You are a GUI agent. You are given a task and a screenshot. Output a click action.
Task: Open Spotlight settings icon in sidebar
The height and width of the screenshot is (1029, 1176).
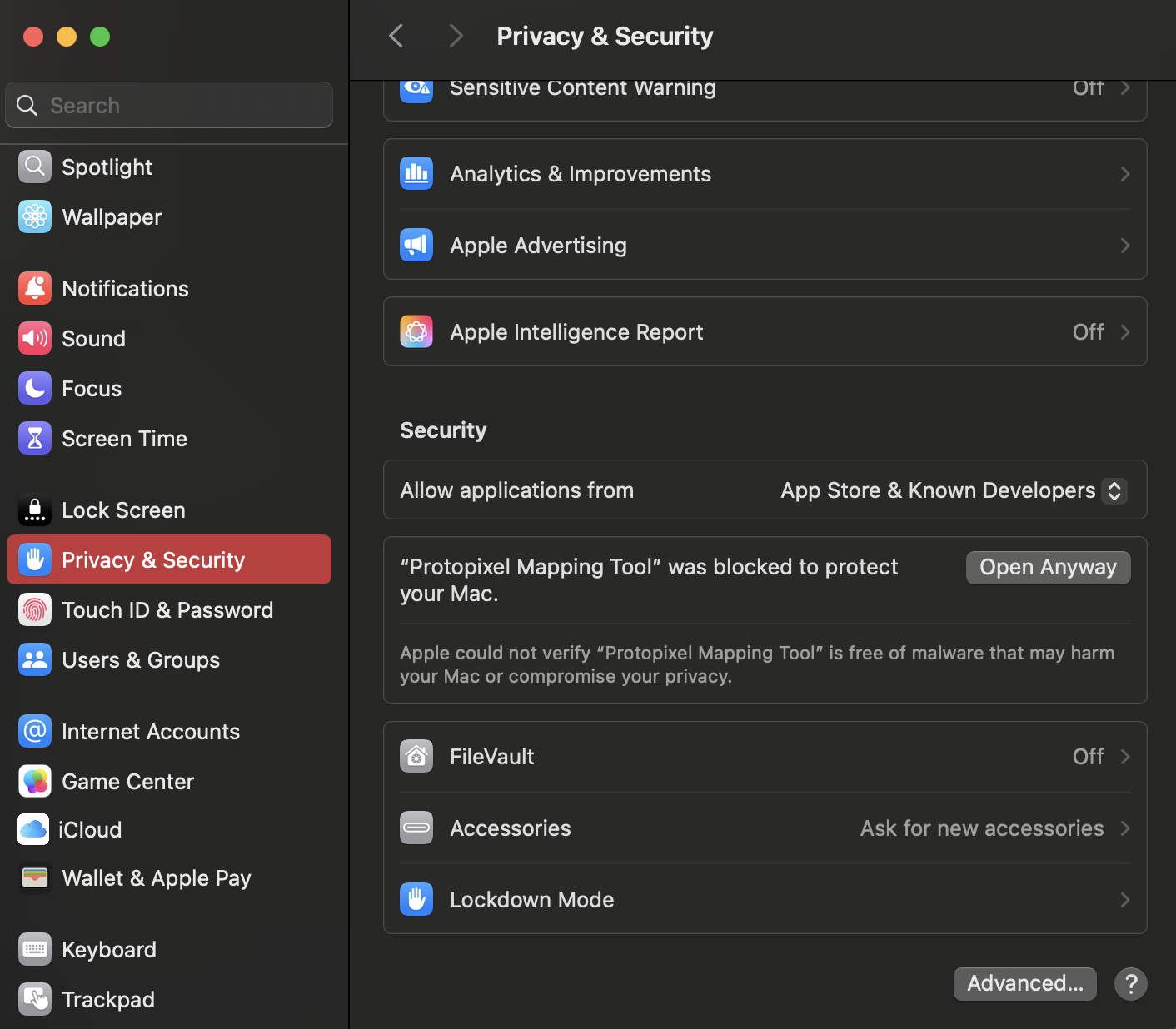(35, 167)
